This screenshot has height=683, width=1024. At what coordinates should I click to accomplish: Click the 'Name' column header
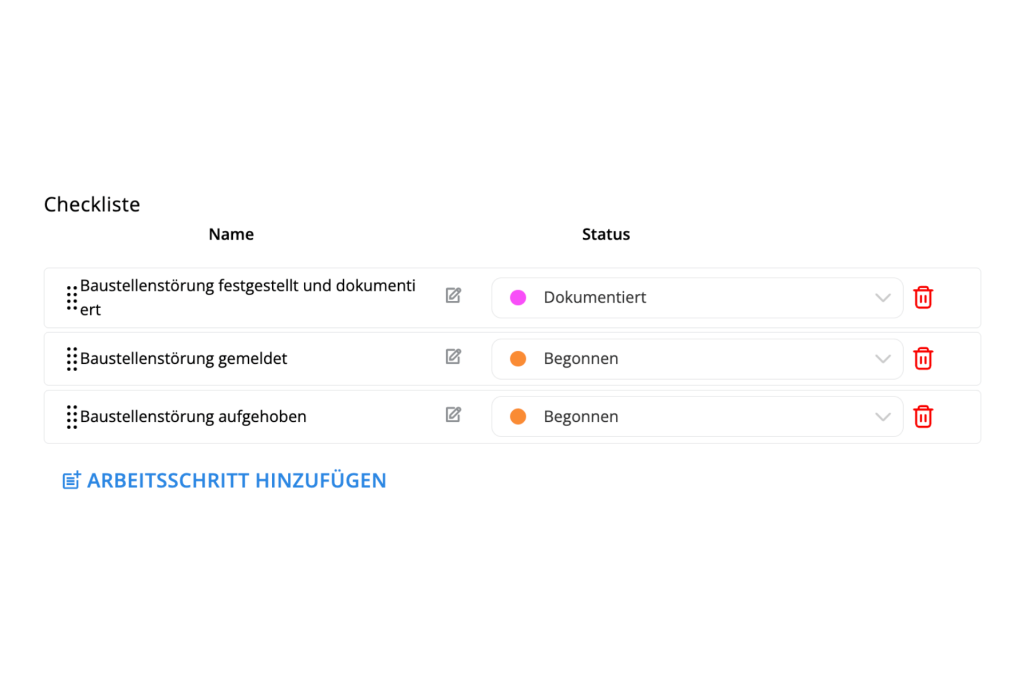tap(231, 234)
